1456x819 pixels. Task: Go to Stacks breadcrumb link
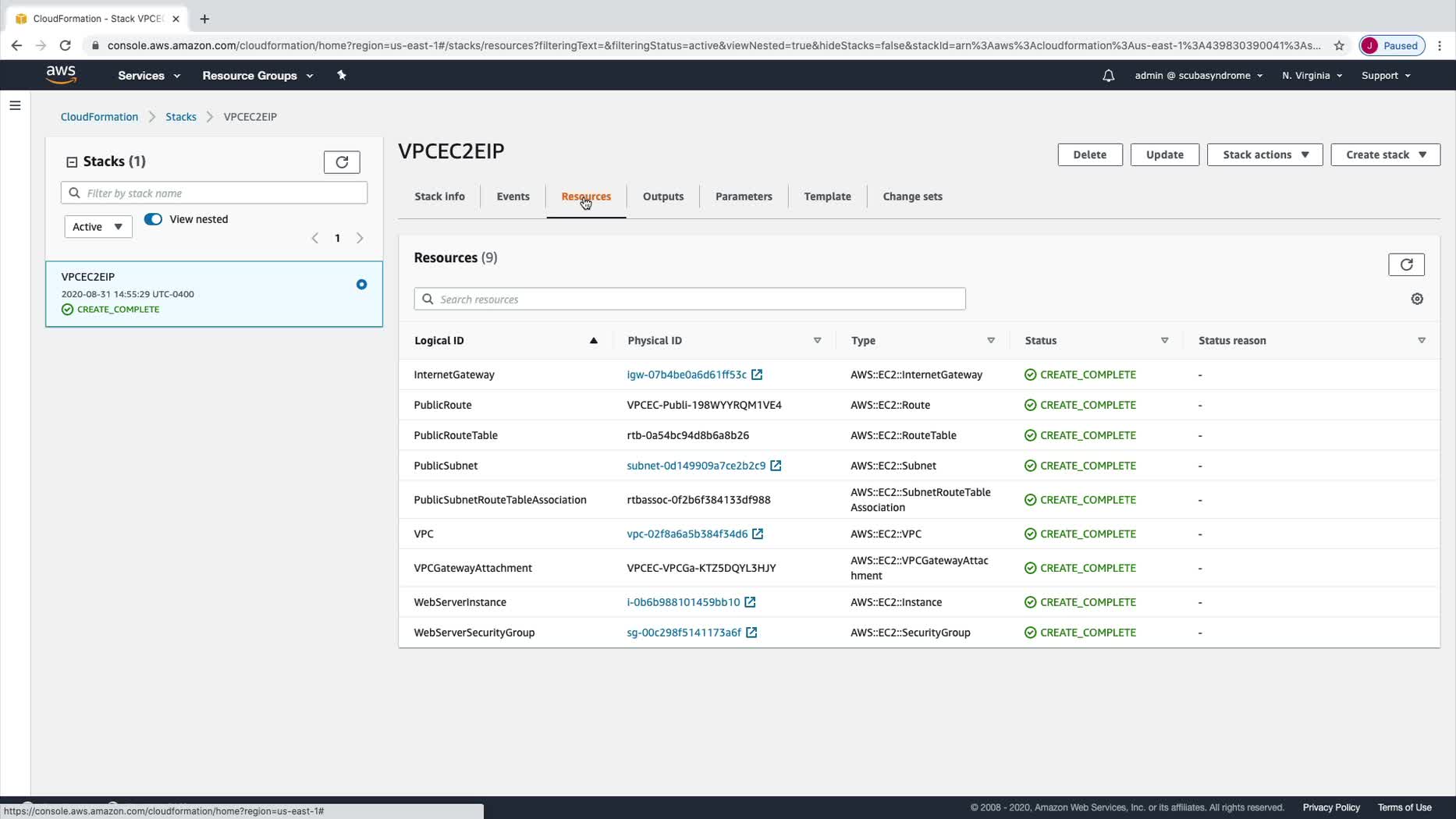(x=181, y=117)
